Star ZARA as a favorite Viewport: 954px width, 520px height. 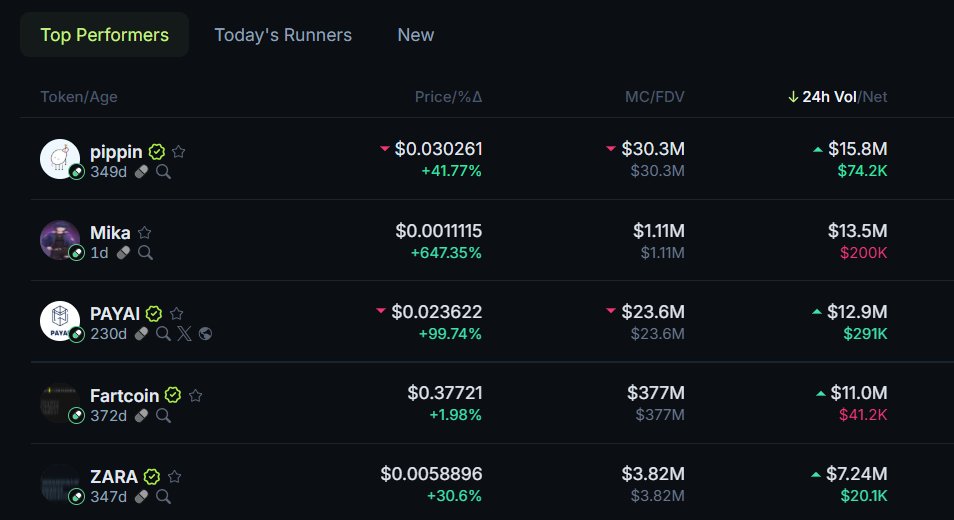pyautogui.click(x=175, y=476)
